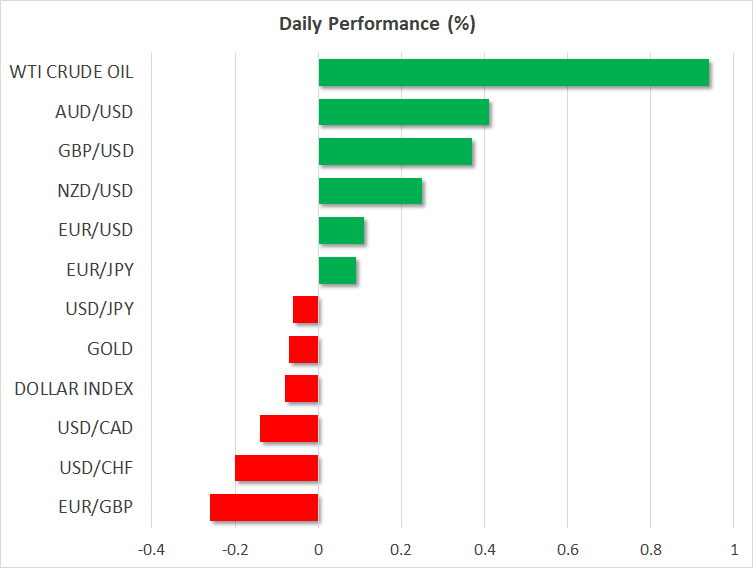
Task: Click the EUR/USD green bar
Action: 341,231
